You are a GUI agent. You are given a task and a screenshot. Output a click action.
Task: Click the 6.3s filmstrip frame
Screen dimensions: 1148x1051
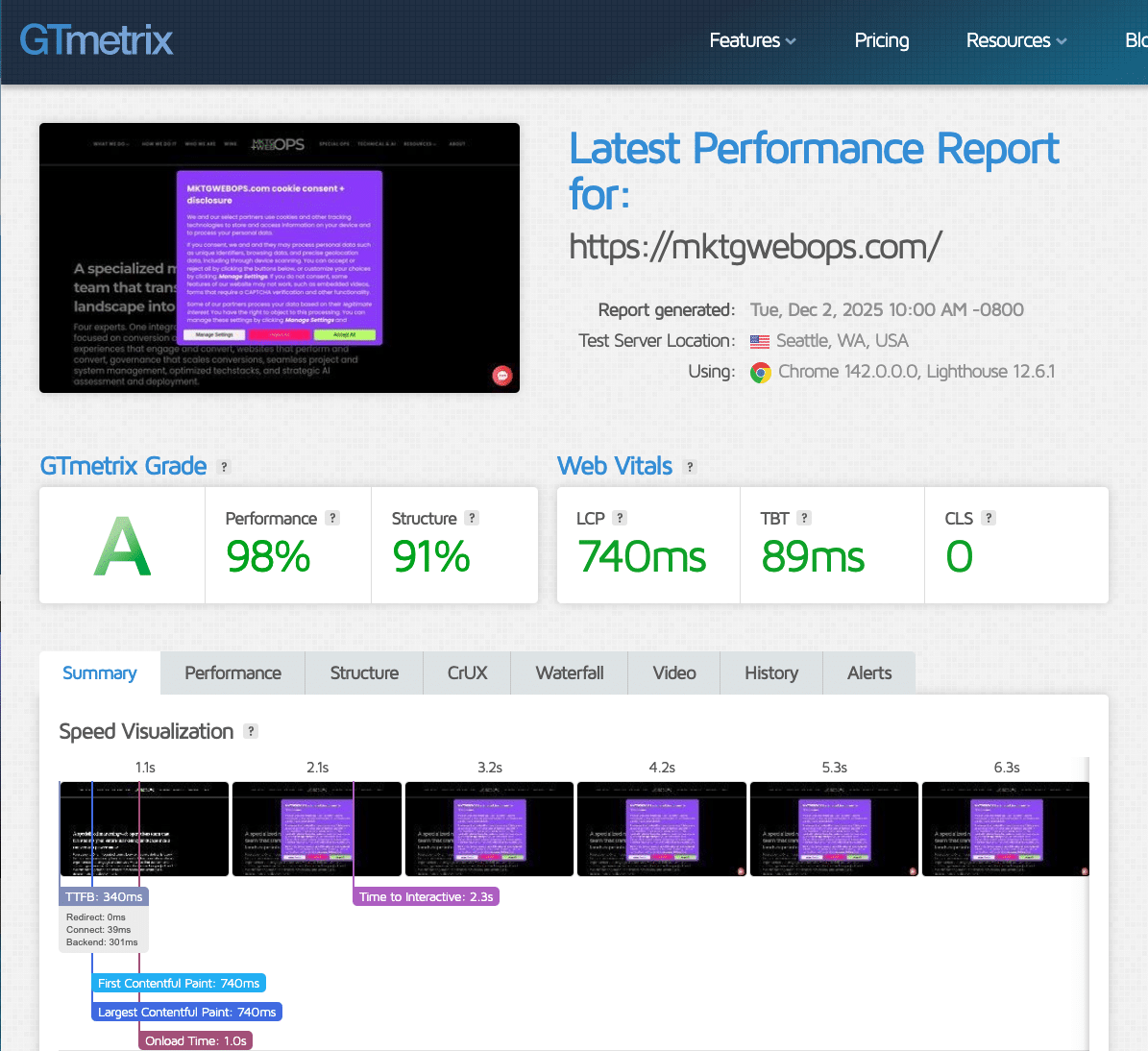(1006, 829)
